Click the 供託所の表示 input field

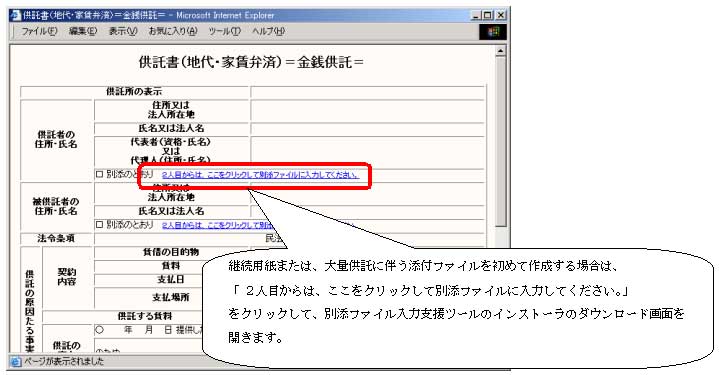click(367, 91)
